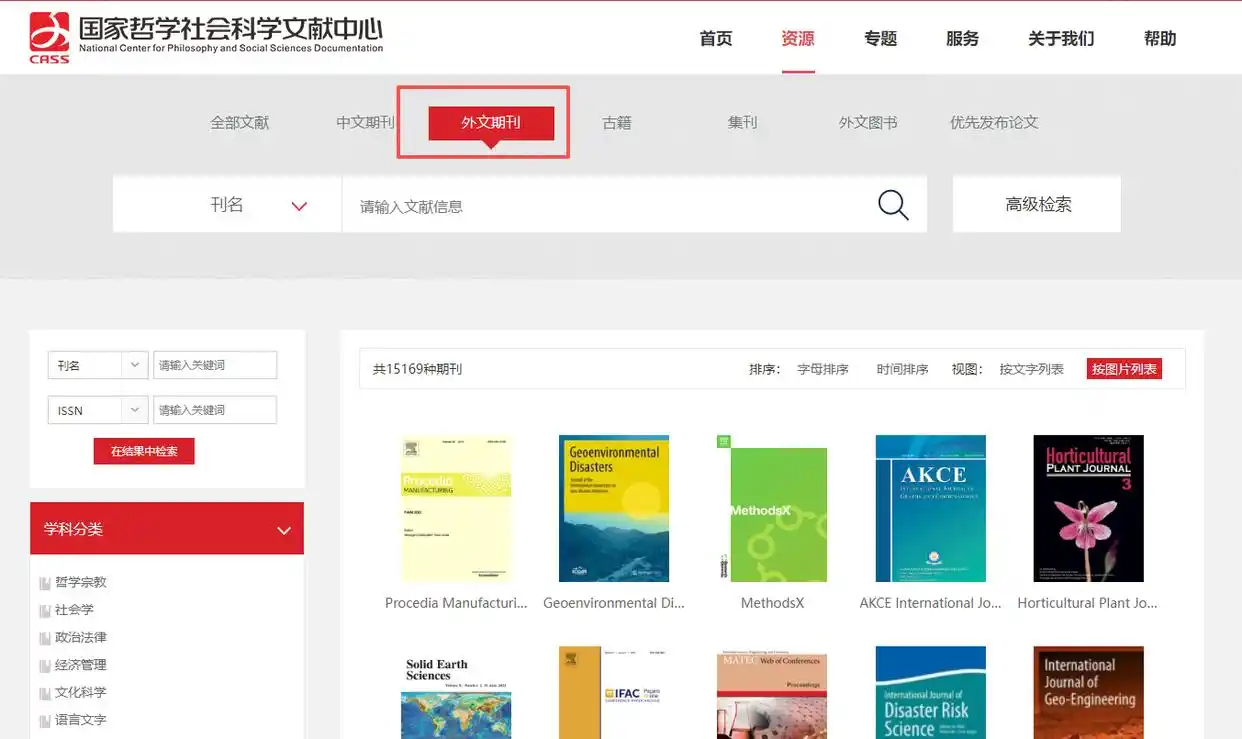Click the 'Procedia Manufacturi...' title link

(456, 603)
